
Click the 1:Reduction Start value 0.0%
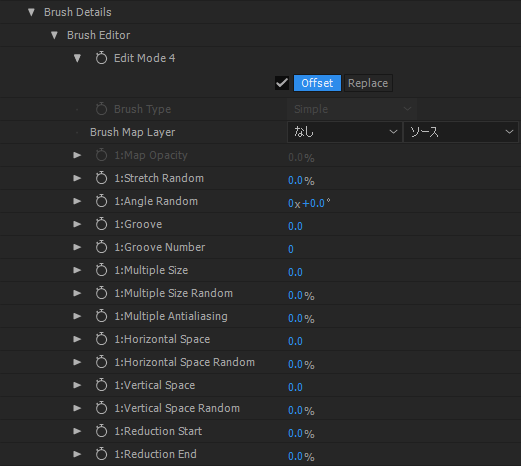pyautogui.click(x=301, y=433)
